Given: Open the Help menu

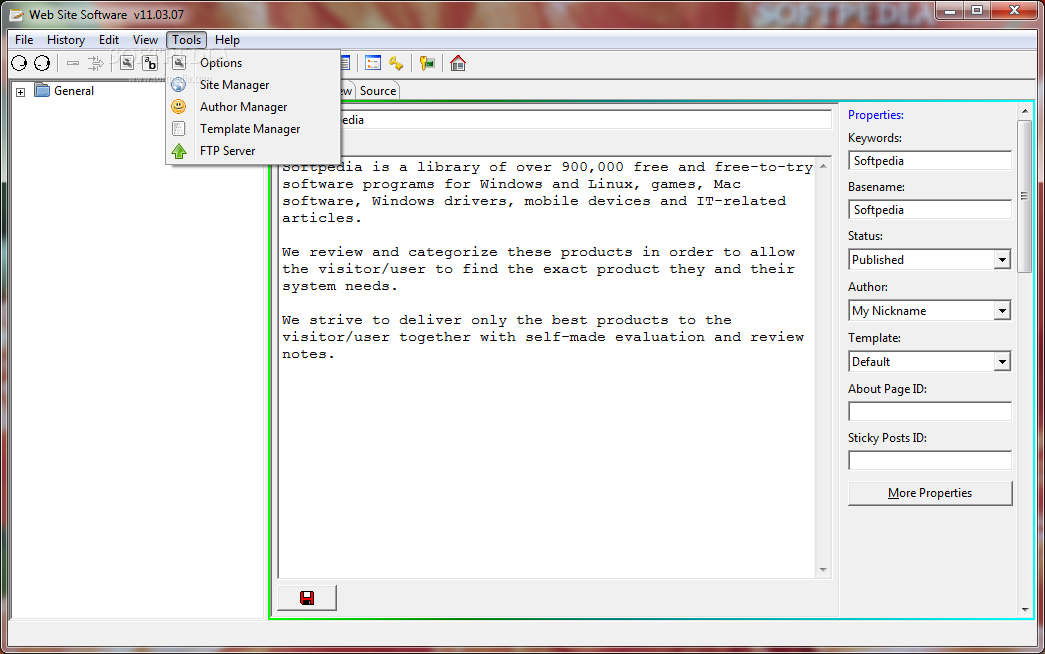Looking at the screenshot, I should tap(227, 40).
